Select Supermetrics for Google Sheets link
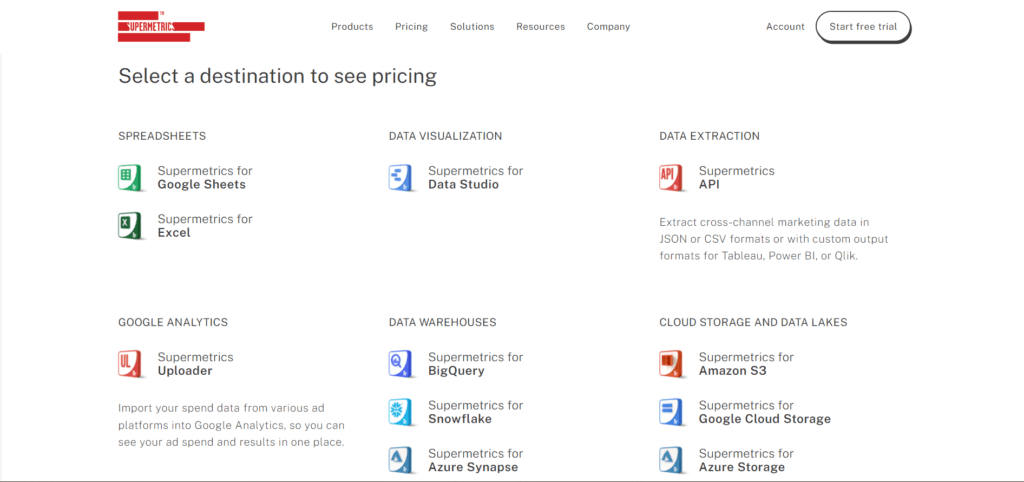The width and height of the screenshot is (1024, 482). (x=205, y=178)
